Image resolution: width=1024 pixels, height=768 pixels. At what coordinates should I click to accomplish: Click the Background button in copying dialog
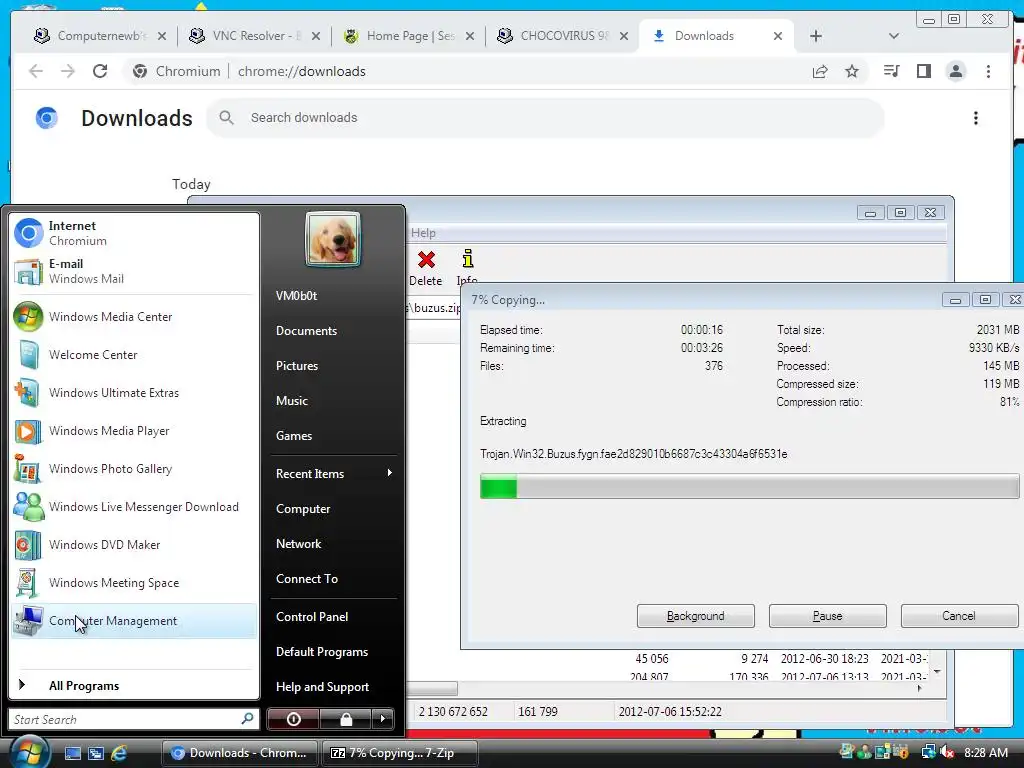pos(696,616)
